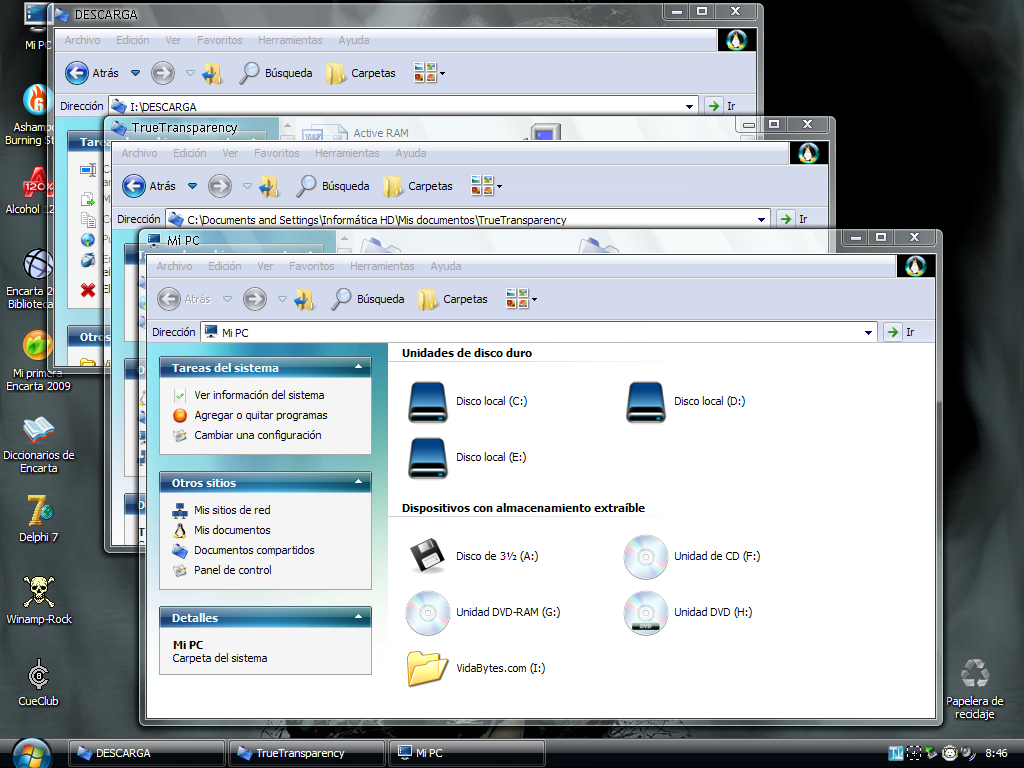Image resolution: width=1024 pixels, height=768 pixels.
Task: Open the Ver menu
Action: [x=265, y=266]
